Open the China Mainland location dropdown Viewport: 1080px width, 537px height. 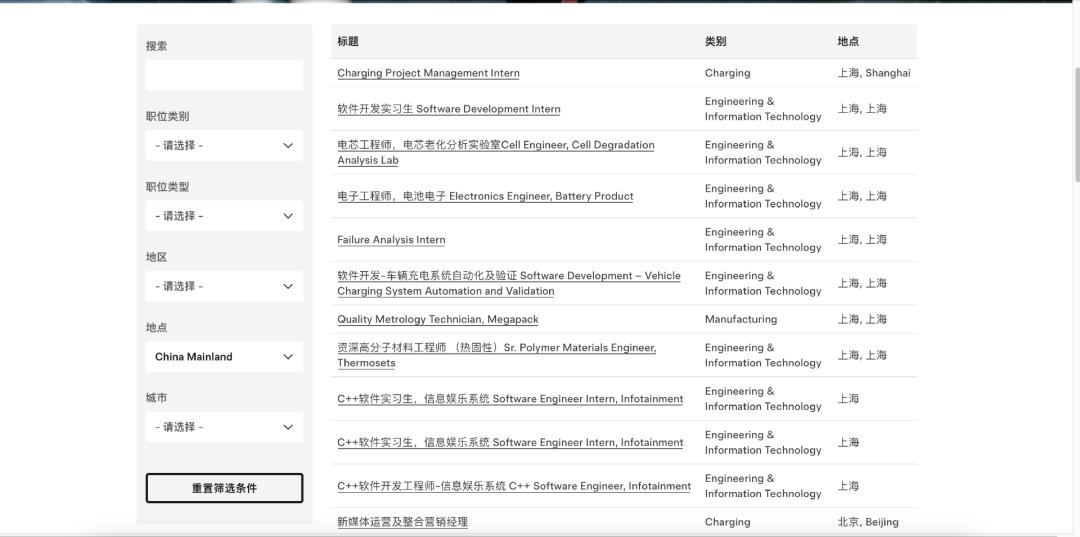[x=224, y=357]
